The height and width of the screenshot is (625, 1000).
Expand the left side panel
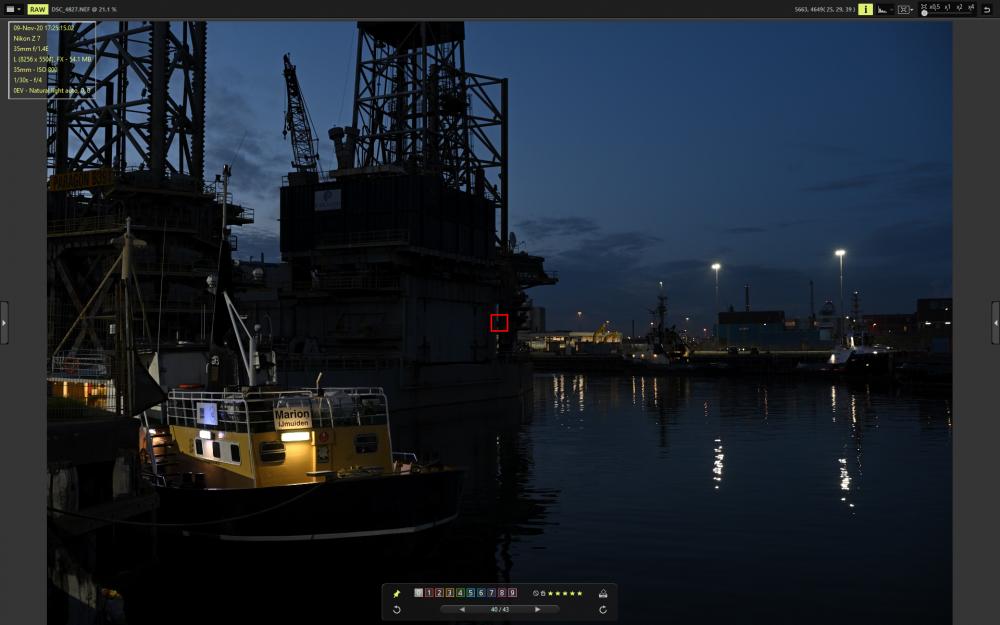(x=4, y=323)
